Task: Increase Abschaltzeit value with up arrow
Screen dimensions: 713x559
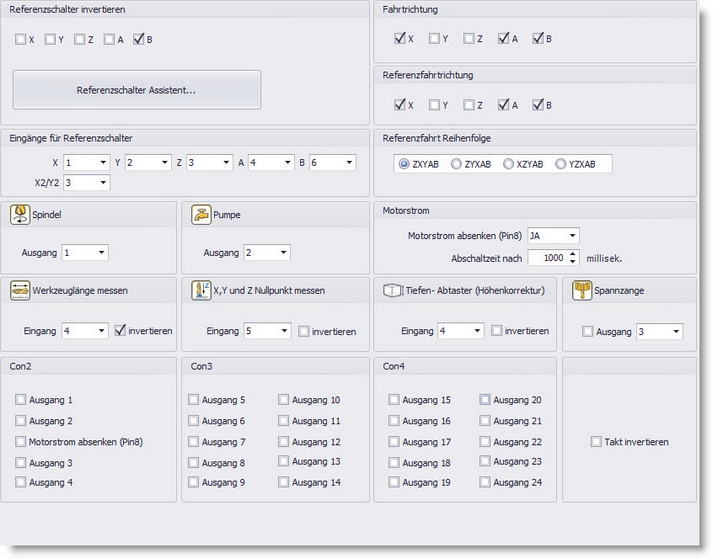Action: point(572,253)
